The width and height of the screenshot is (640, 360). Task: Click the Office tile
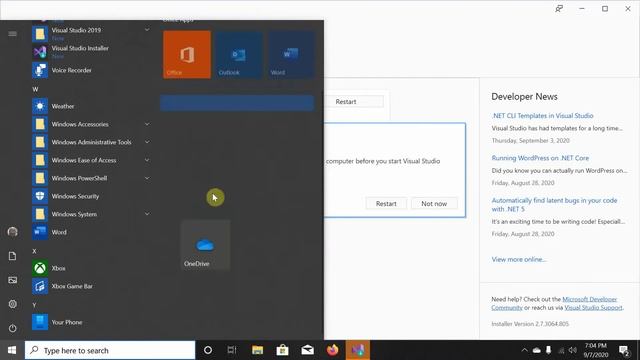coord(187,54)
